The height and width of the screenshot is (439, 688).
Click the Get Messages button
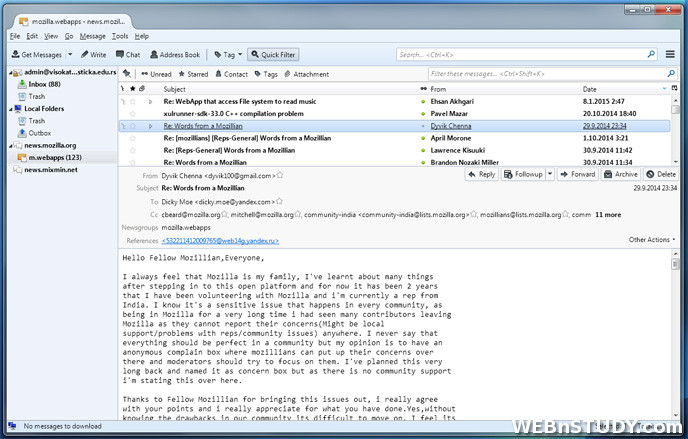pos(37,55)
